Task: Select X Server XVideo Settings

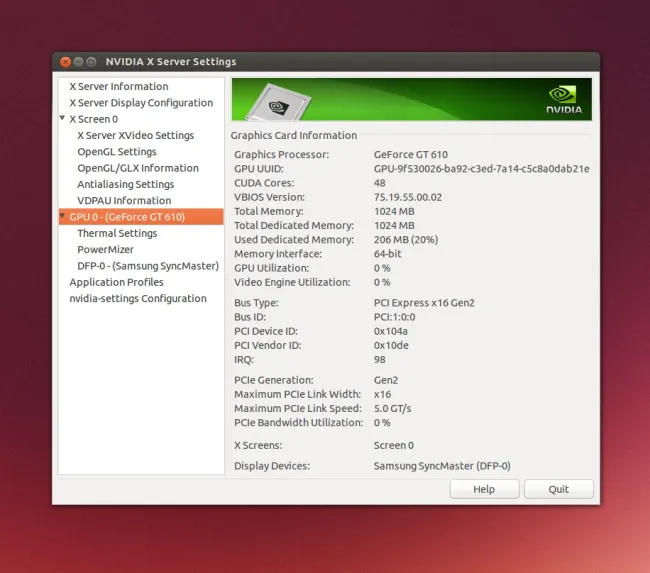Action: click(135, 136)
